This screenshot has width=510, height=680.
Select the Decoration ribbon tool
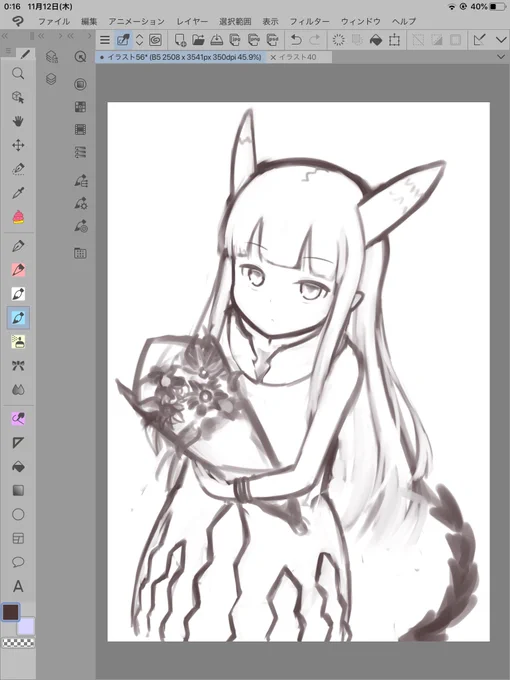(18, 366)
